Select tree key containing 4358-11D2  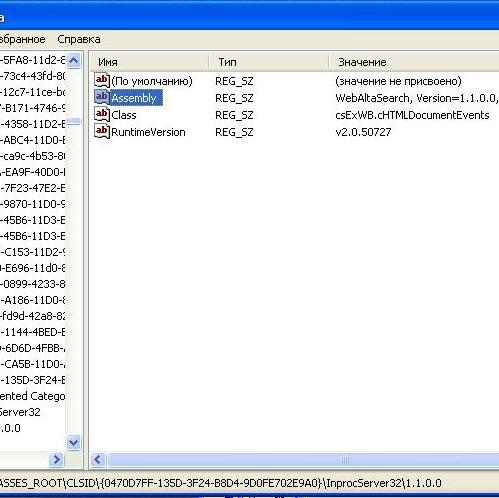32,124
